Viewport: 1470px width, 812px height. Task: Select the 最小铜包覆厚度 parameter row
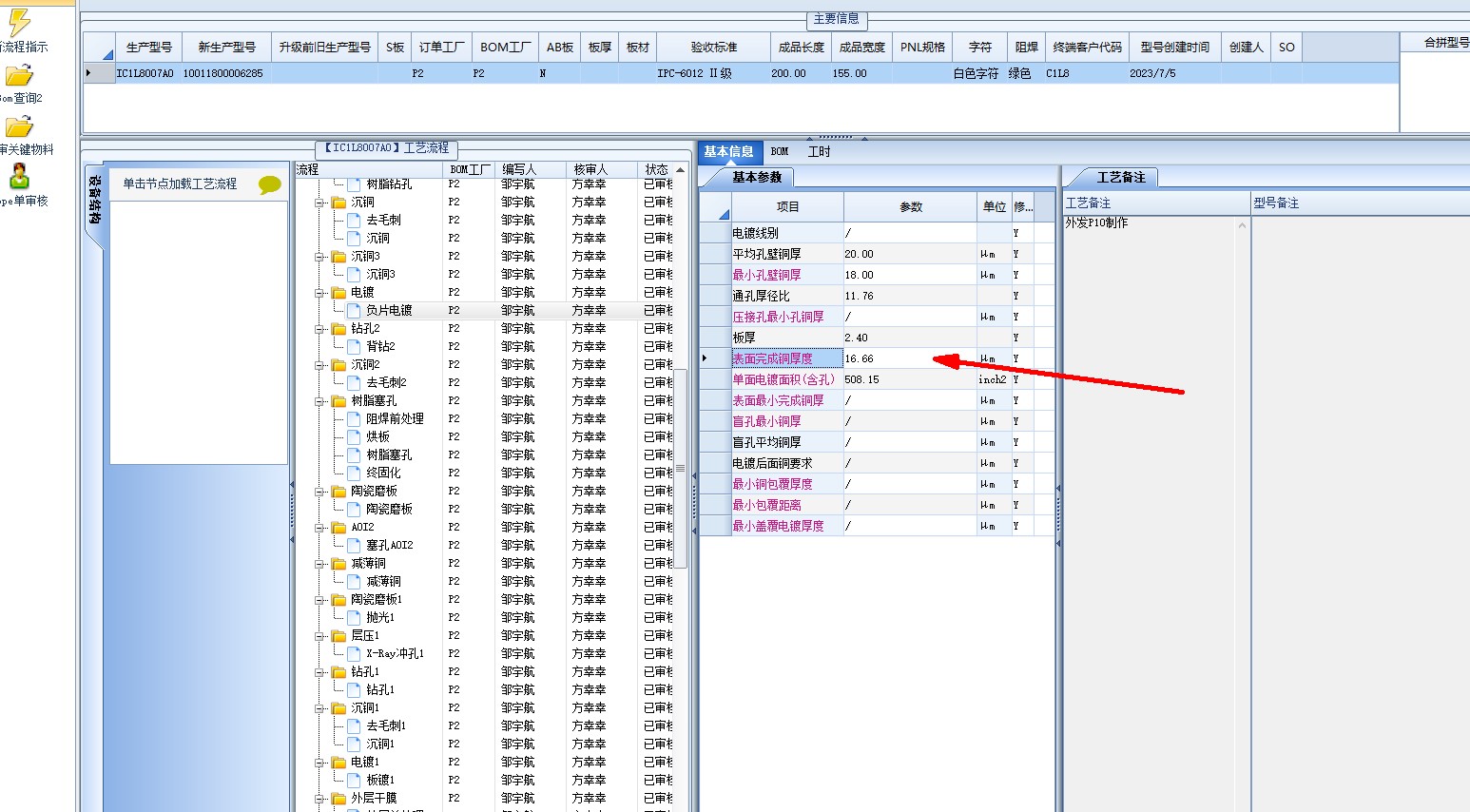click(877, 484)
